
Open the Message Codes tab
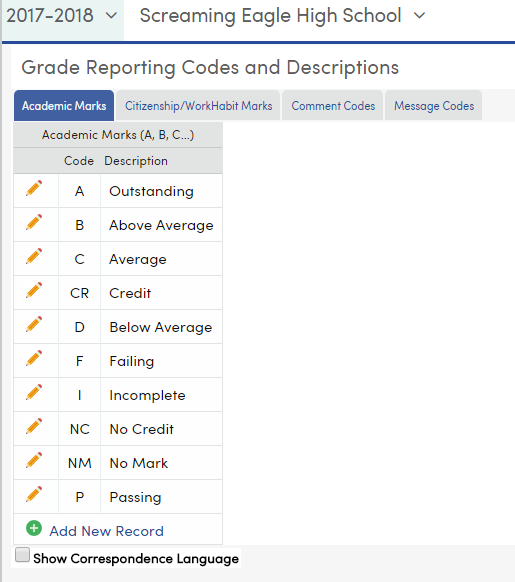click(434, 106)
